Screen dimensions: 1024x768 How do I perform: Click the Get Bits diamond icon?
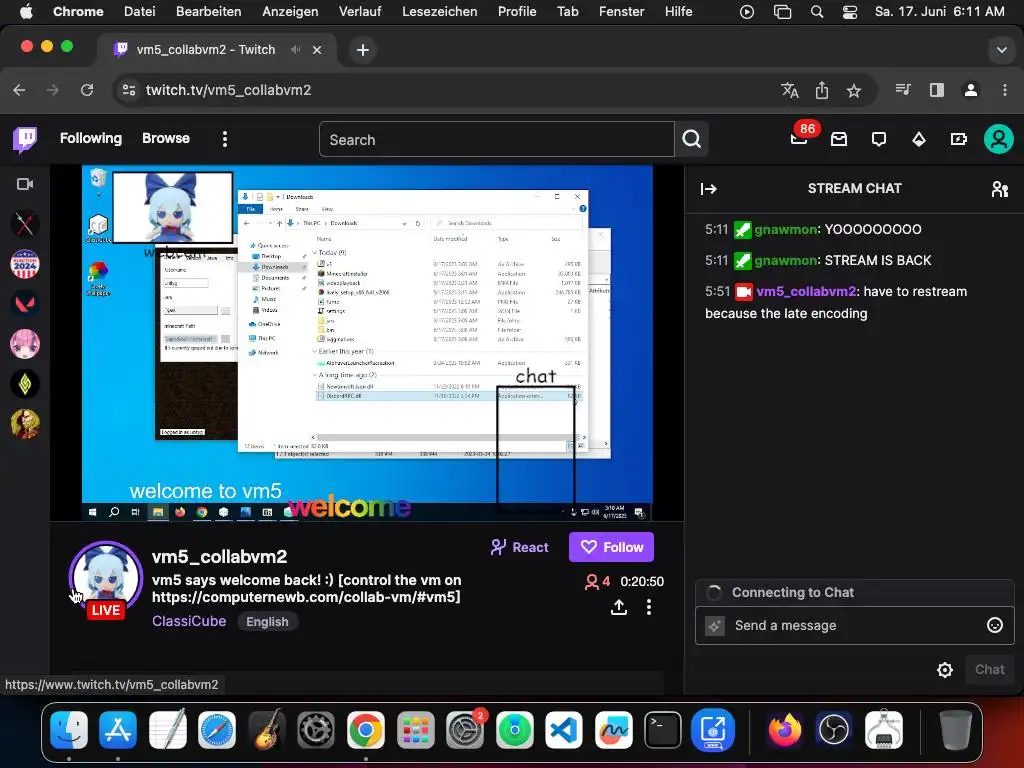pyautogui.click(x=919, y=139)
